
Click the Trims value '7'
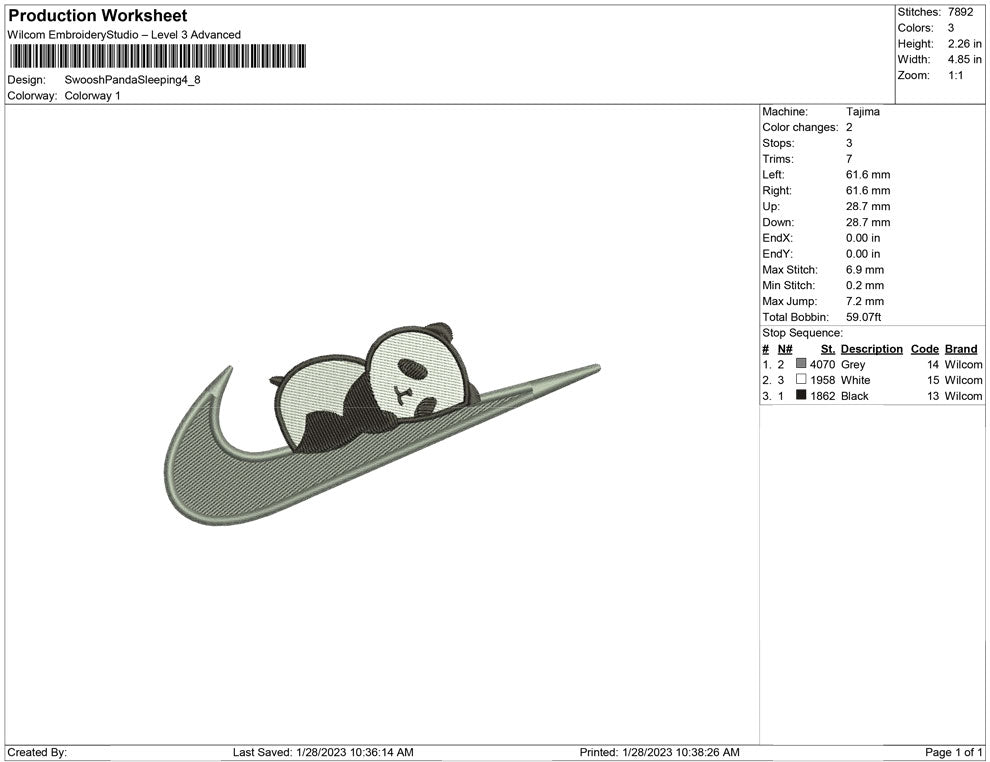[849, 158]
